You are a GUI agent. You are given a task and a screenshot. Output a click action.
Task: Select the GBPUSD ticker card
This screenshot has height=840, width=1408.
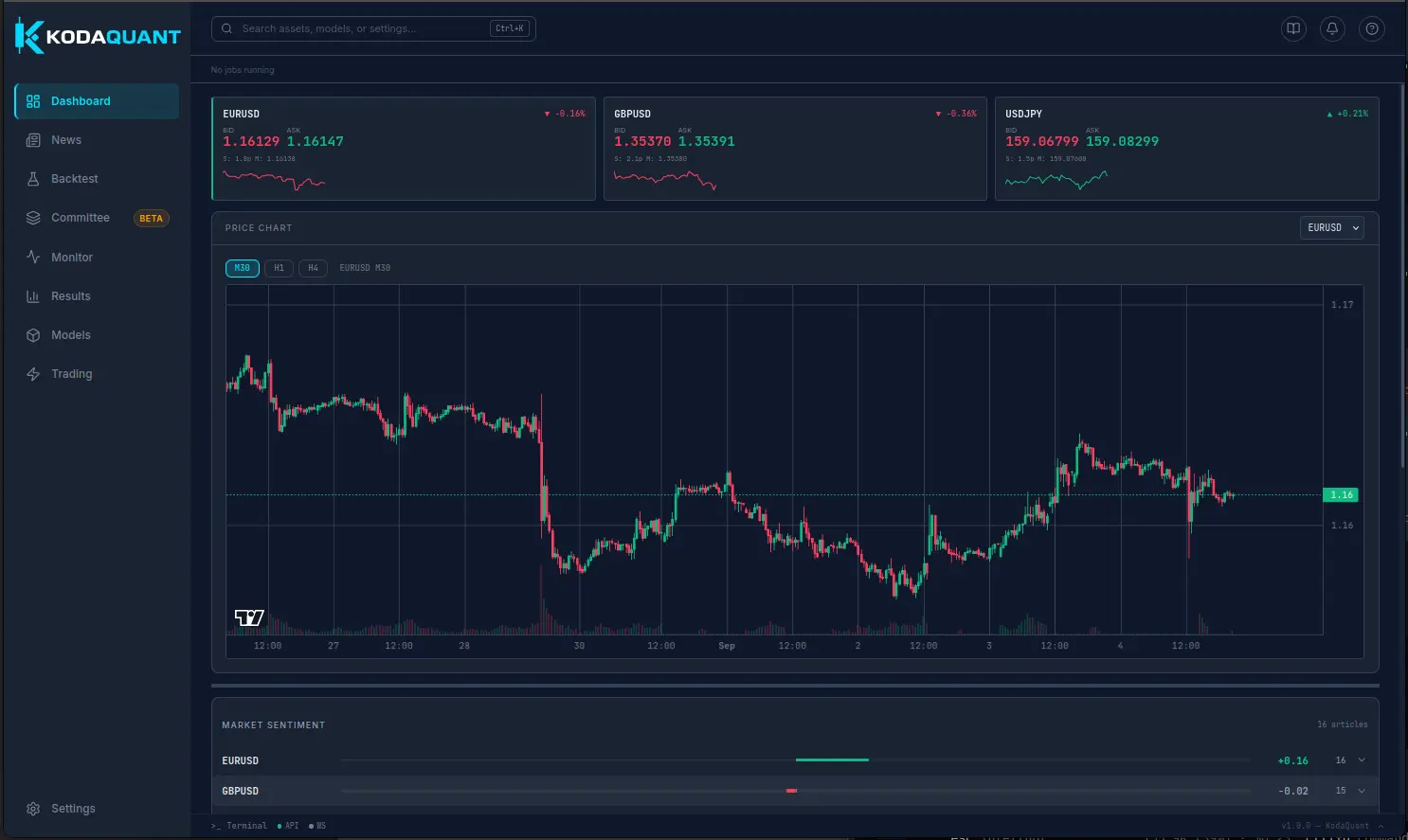click(795, 149)
